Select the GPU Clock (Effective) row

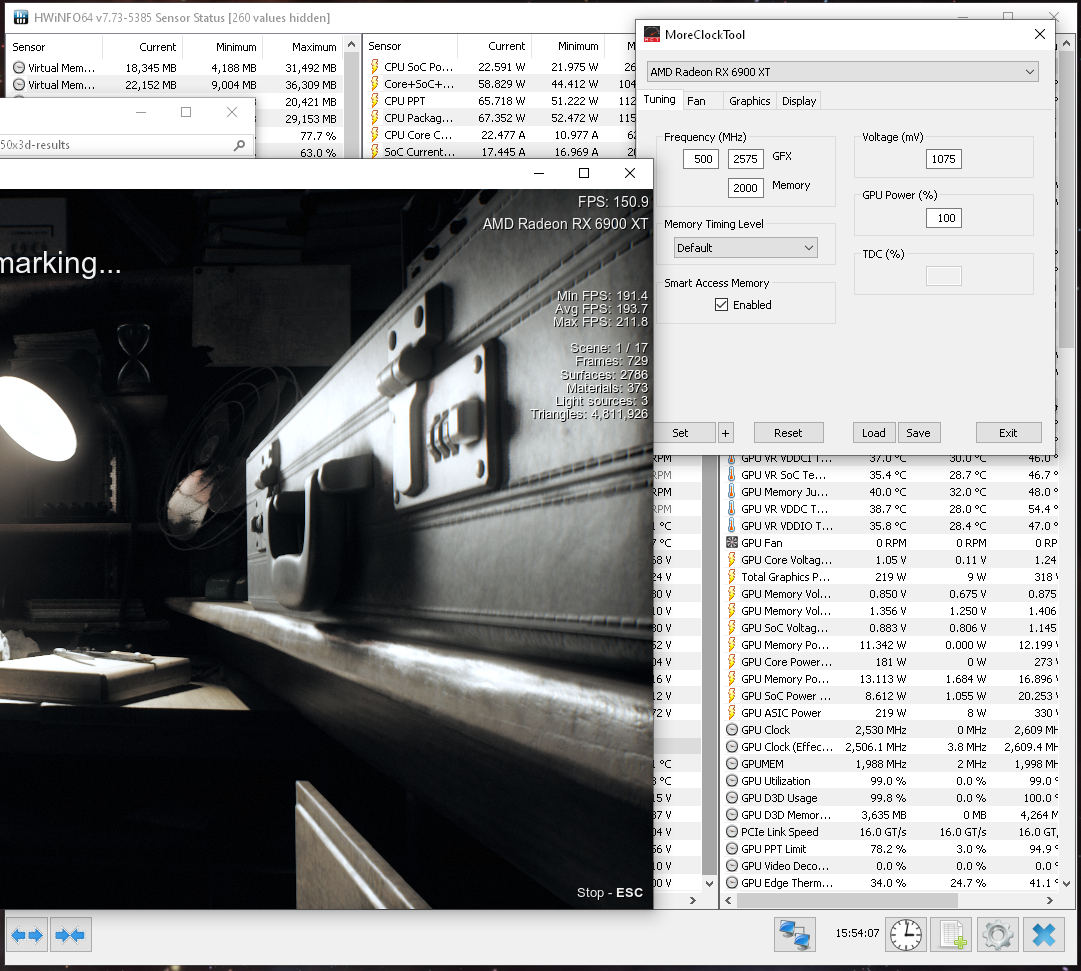pyautogui.click(x=891, y=747)
